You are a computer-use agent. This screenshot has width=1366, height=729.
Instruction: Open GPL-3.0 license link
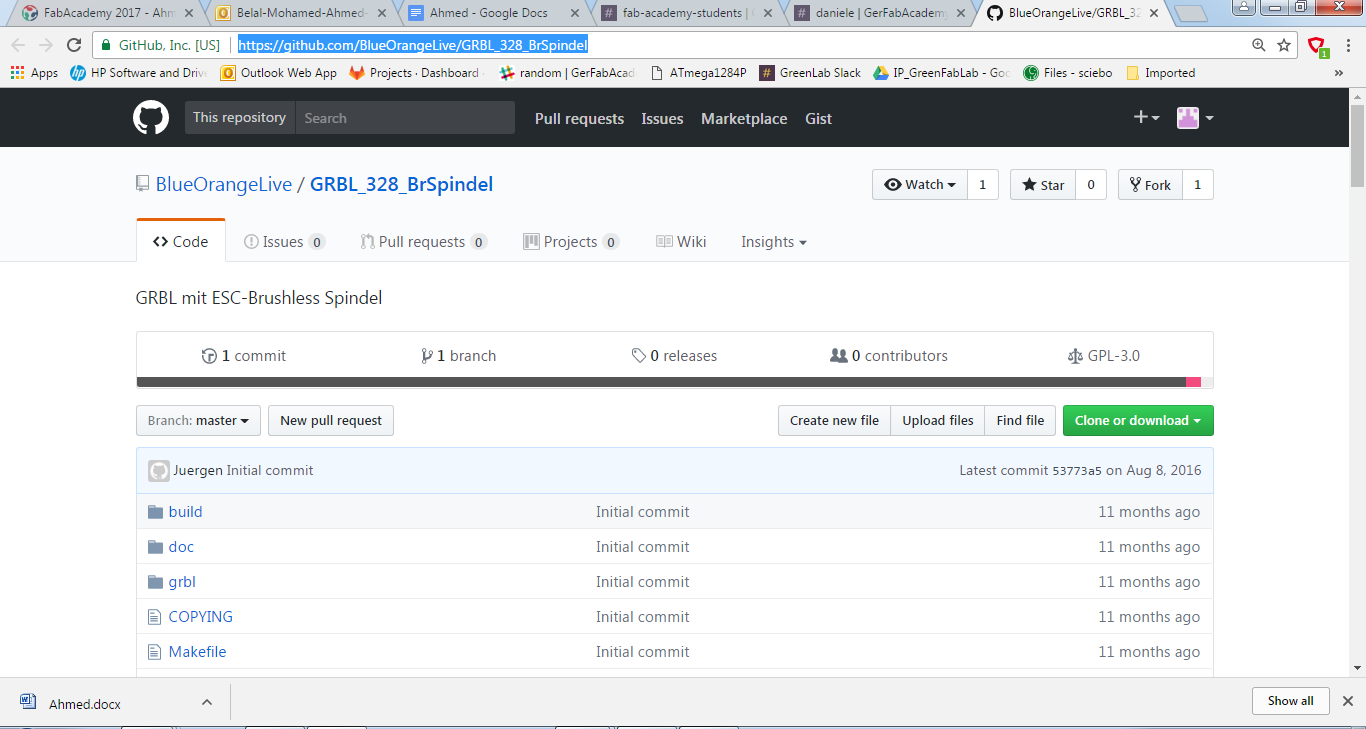(x=1104, y=356)
